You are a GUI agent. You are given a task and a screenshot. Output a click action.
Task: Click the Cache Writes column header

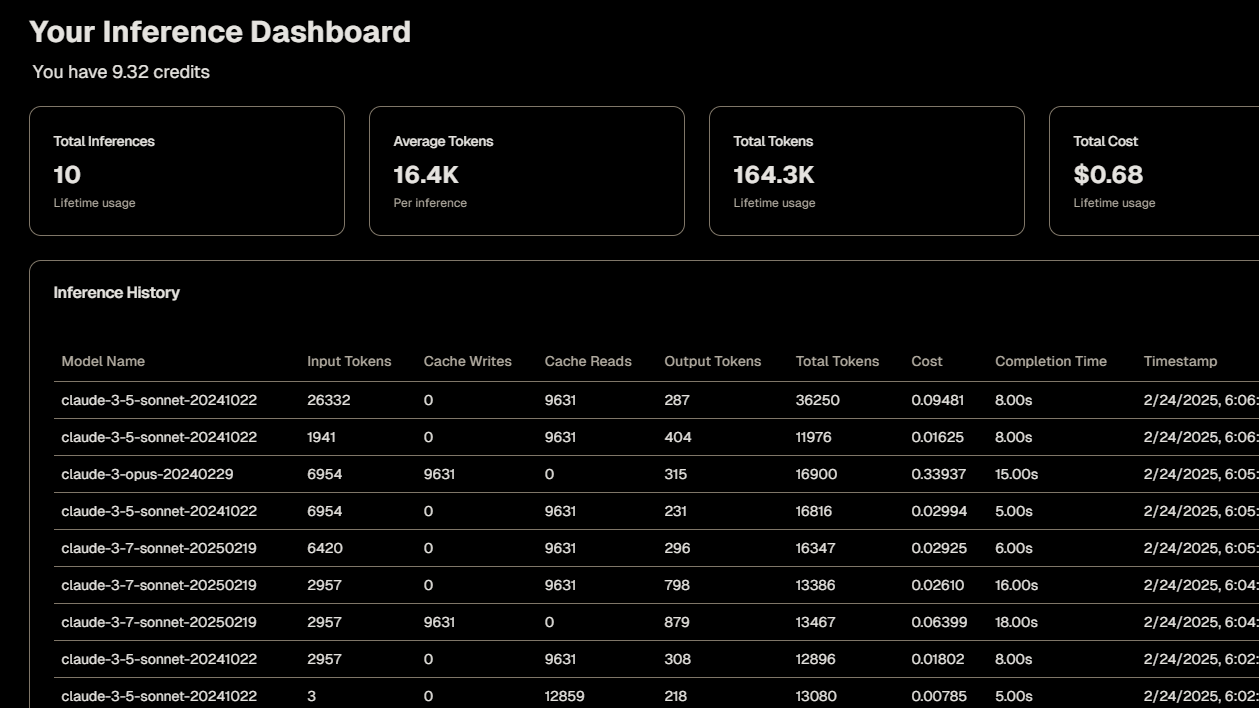click(468, 361)
